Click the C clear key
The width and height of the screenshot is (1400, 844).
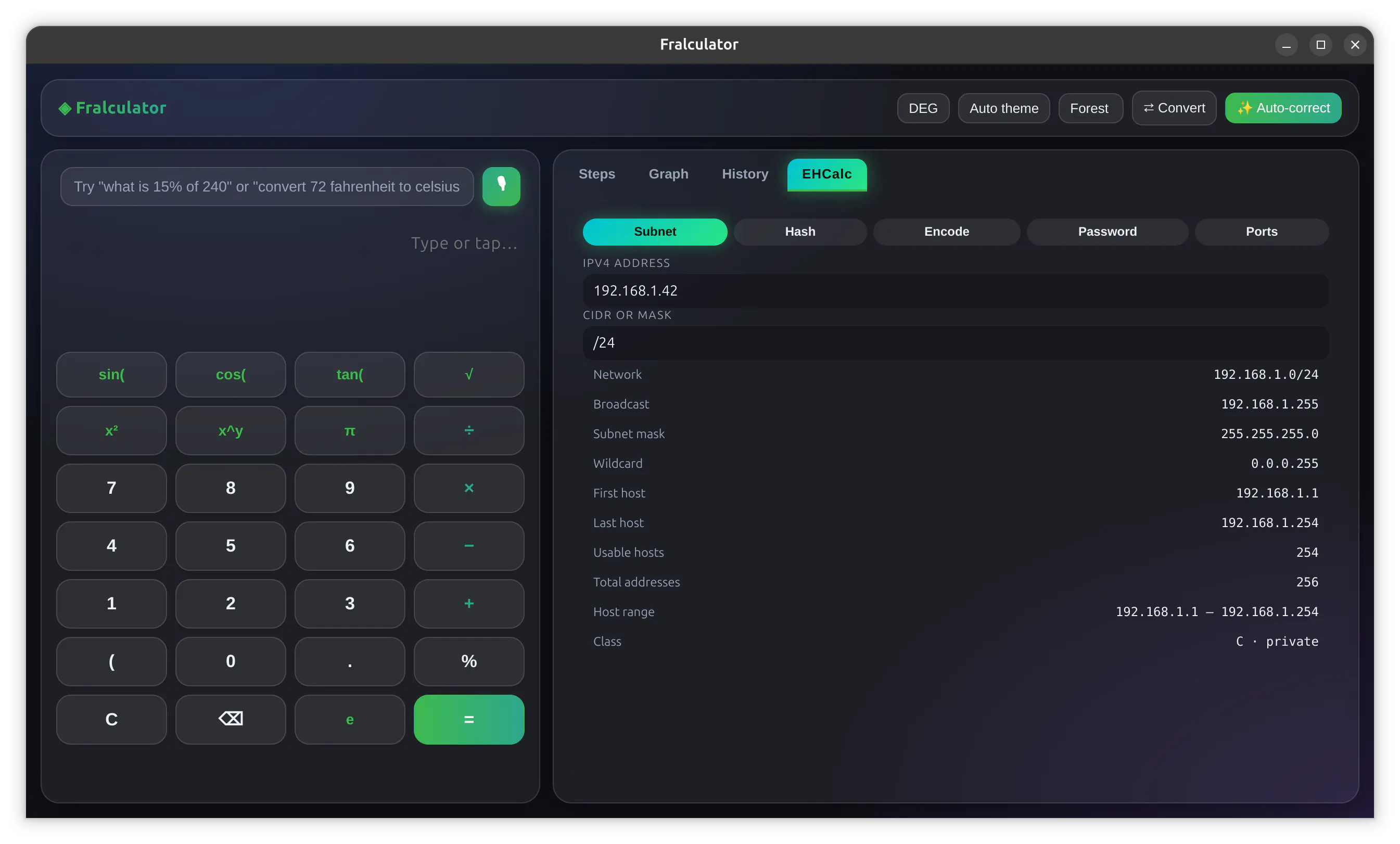(111, 719)
